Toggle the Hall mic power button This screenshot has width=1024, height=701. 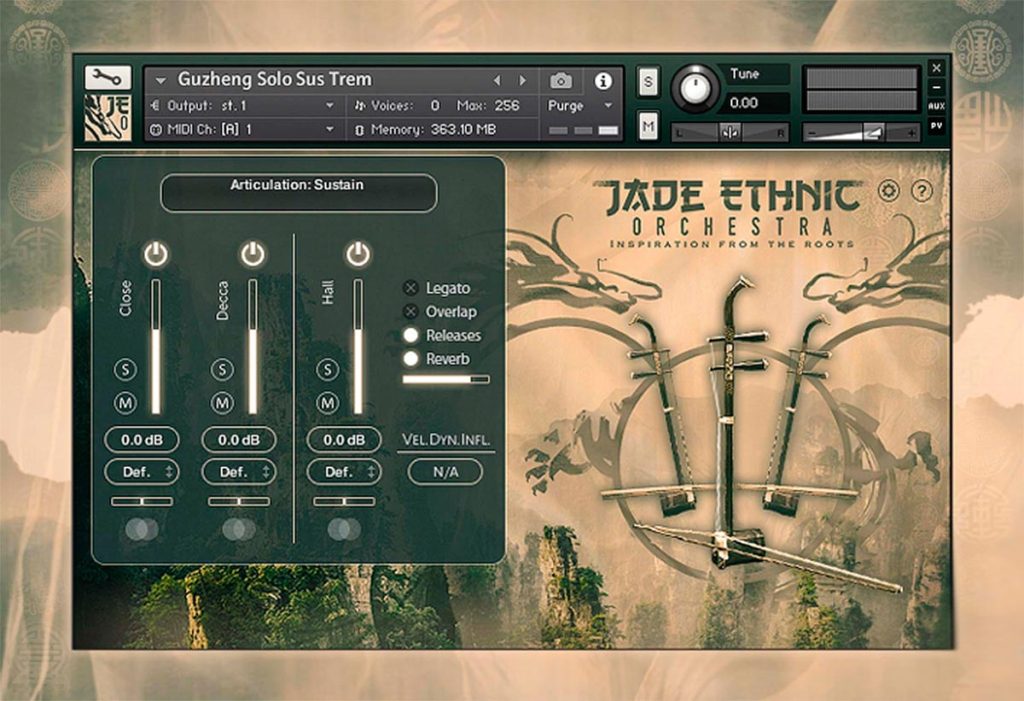[358, 253]
